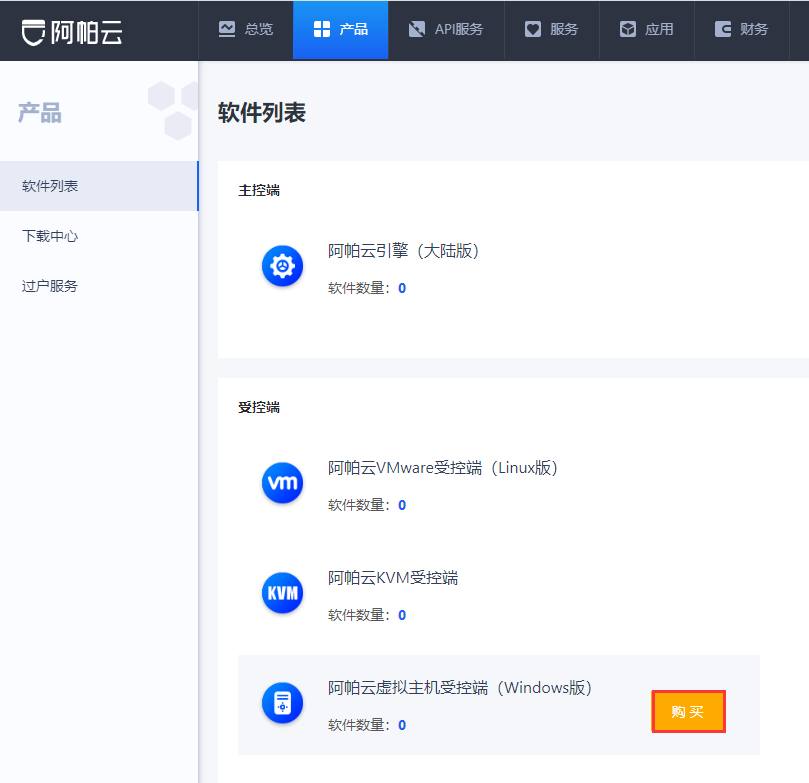Click the KVM 受控端 icon

click(282, 593)
